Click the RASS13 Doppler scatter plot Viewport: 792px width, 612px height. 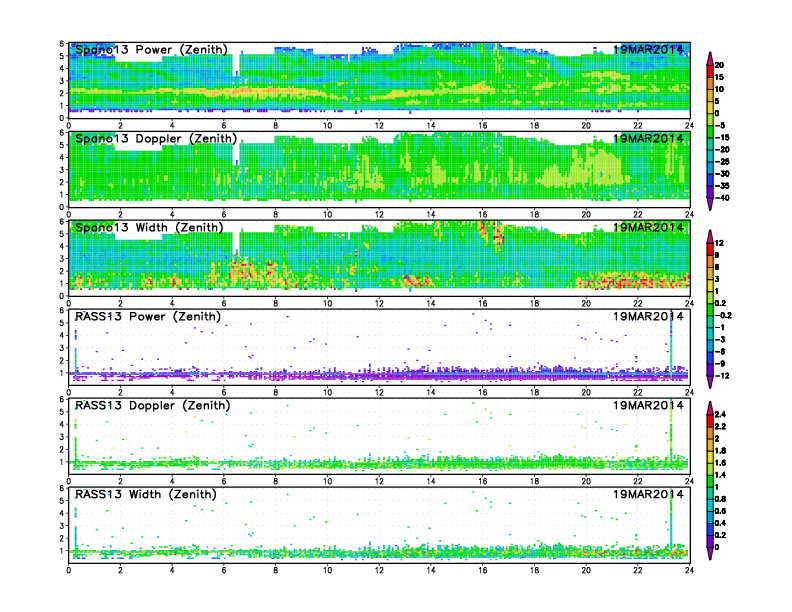pos(379,436)
